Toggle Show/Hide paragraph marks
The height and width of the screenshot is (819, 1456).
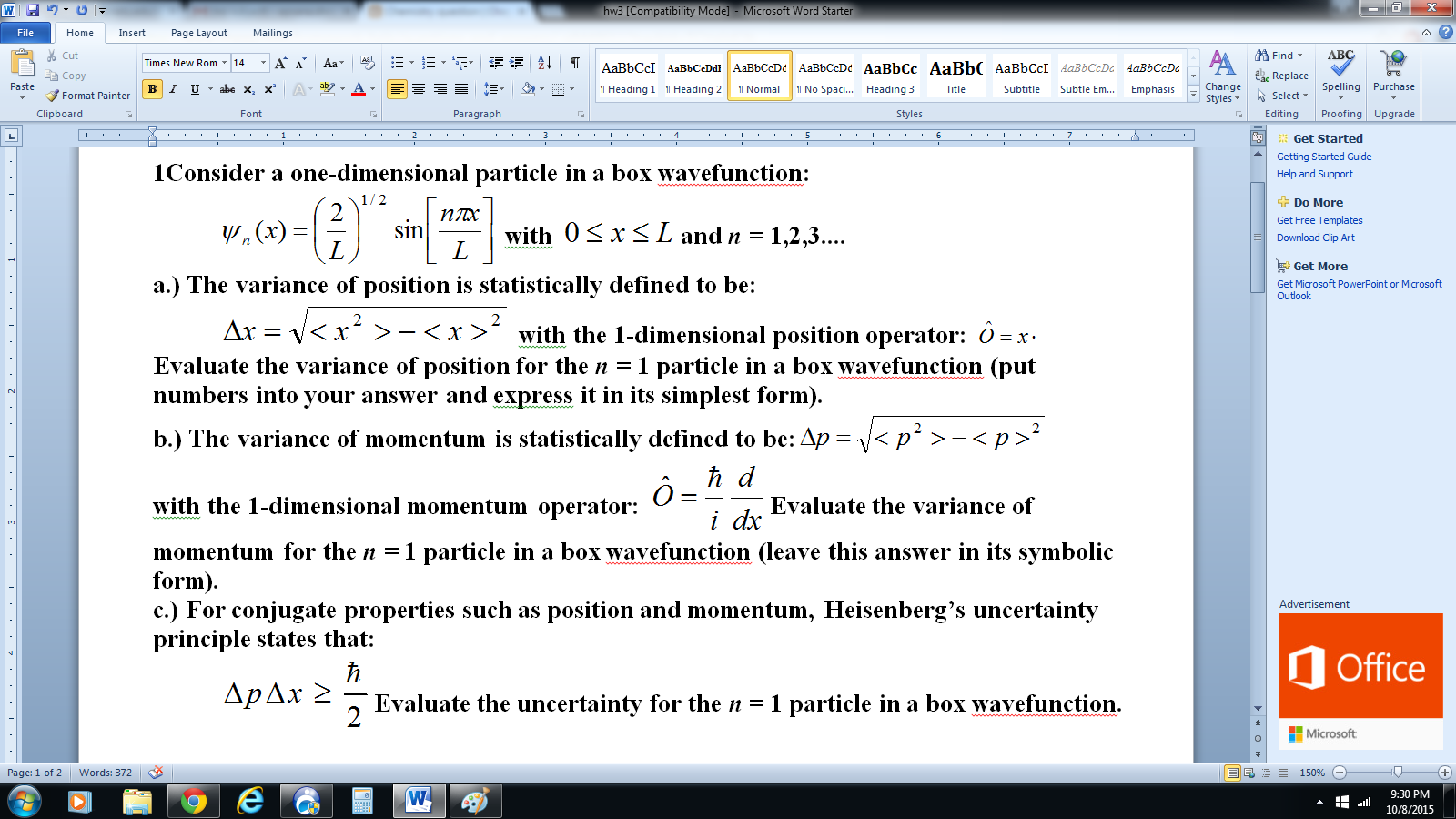575,63
